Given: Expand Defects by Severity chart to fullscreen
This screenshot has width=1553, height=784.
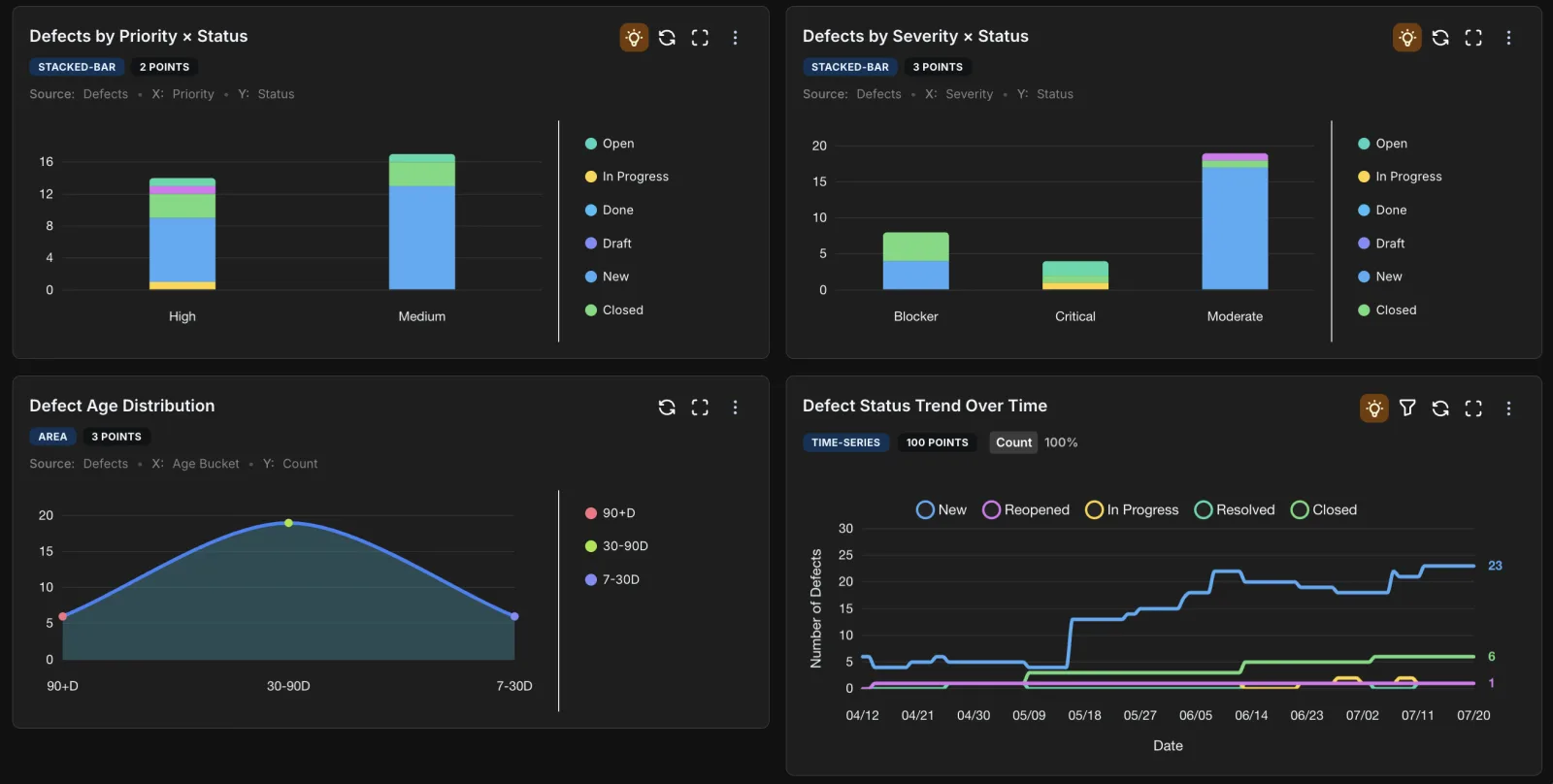Looking at the screenshot, I should (1473, 38).
